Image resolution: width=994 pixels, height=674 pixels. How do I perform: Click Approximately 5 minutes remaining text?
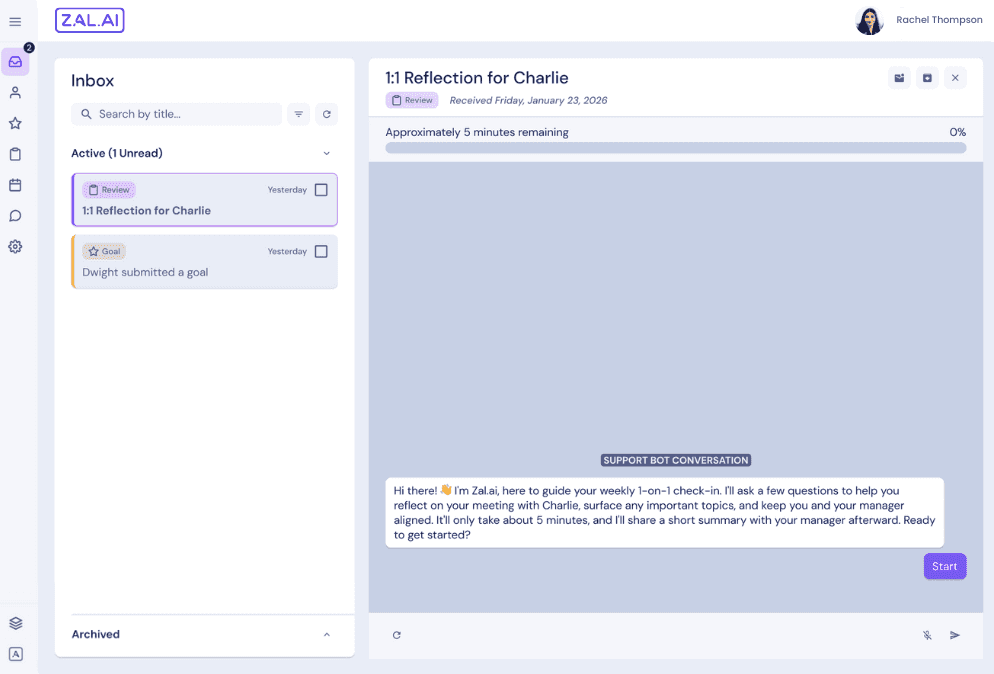tap(477, 133)
